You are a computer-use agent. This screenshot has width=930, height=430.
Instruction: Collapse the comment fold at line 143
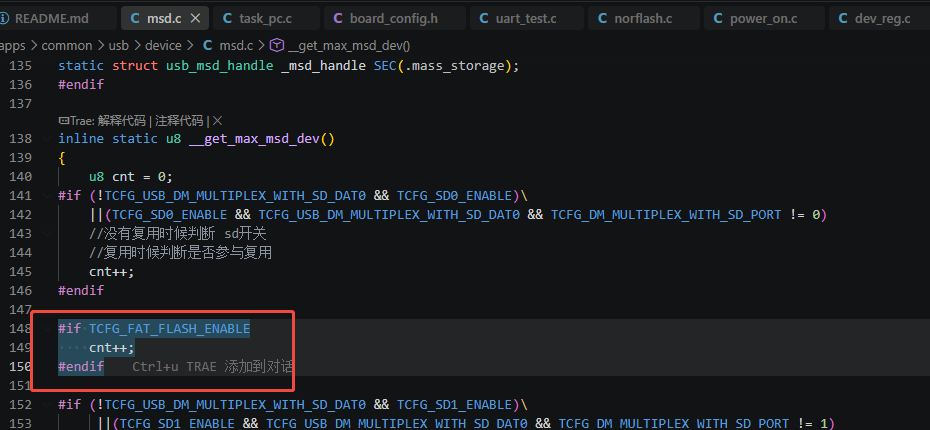47,234
